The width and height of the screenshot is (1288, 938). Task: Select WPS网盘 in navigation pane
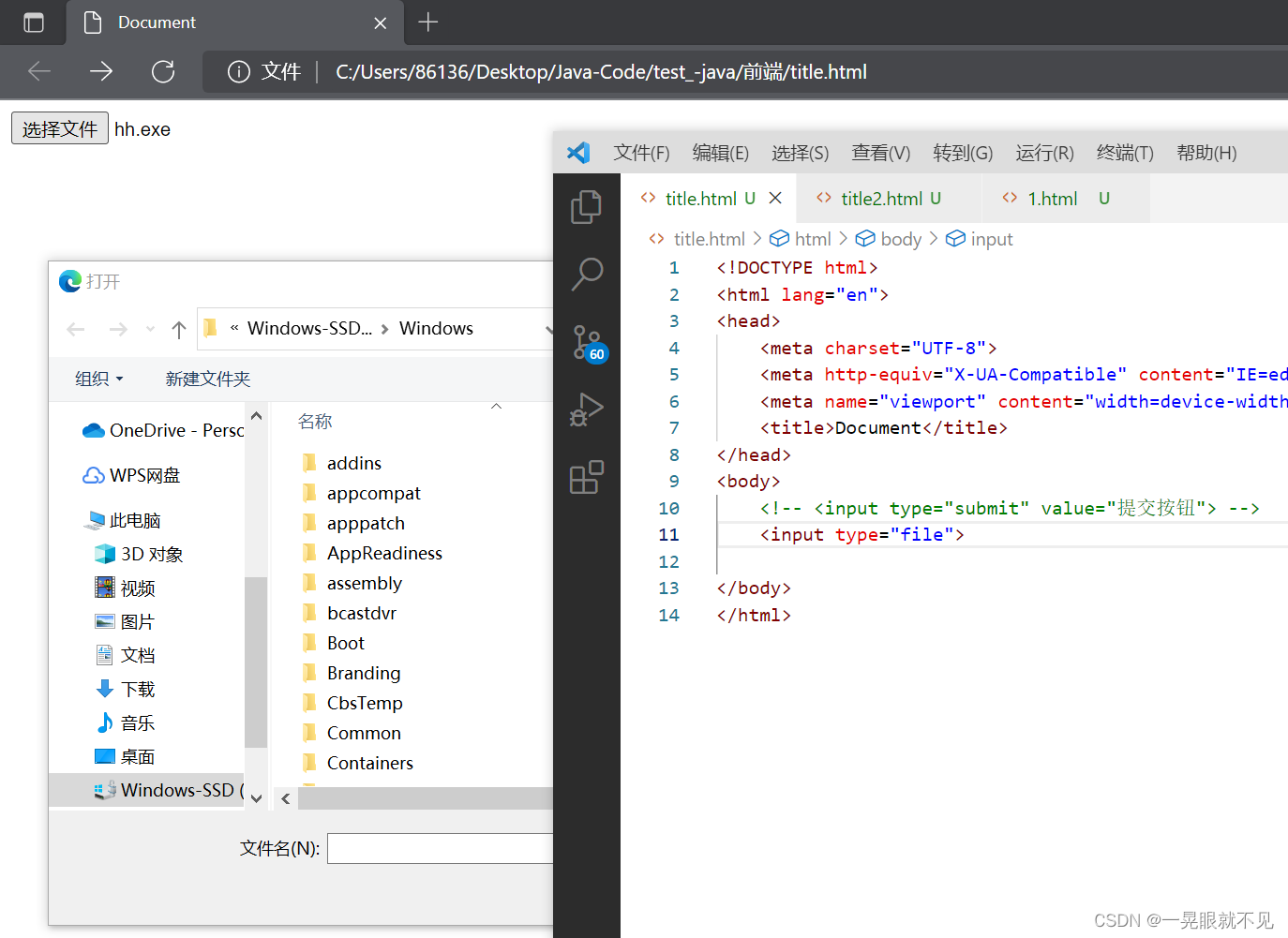tap(131, 475)
